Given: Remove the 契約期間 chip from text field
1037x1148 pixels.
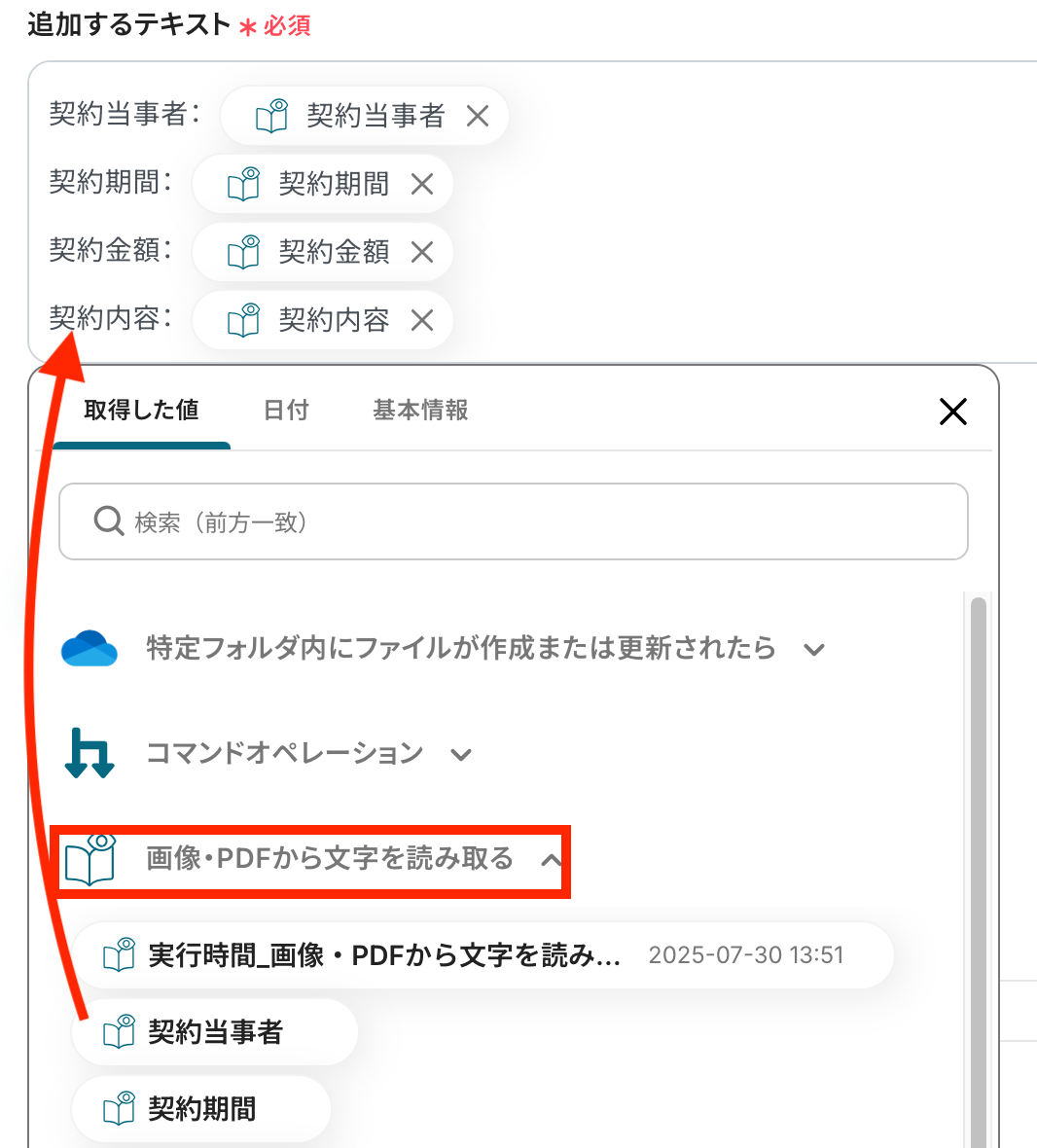Looking at the screenshot, I should (422, 184).
